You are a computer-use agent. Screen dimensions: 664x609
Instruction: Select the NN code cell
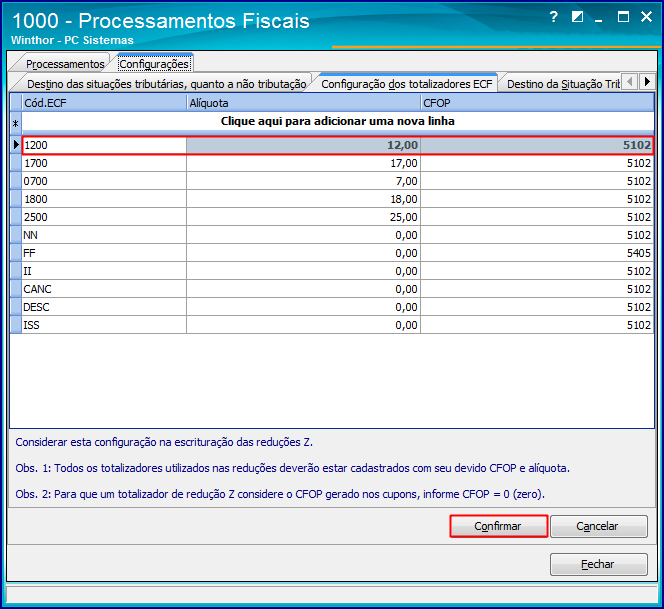[x=104, y=235]
